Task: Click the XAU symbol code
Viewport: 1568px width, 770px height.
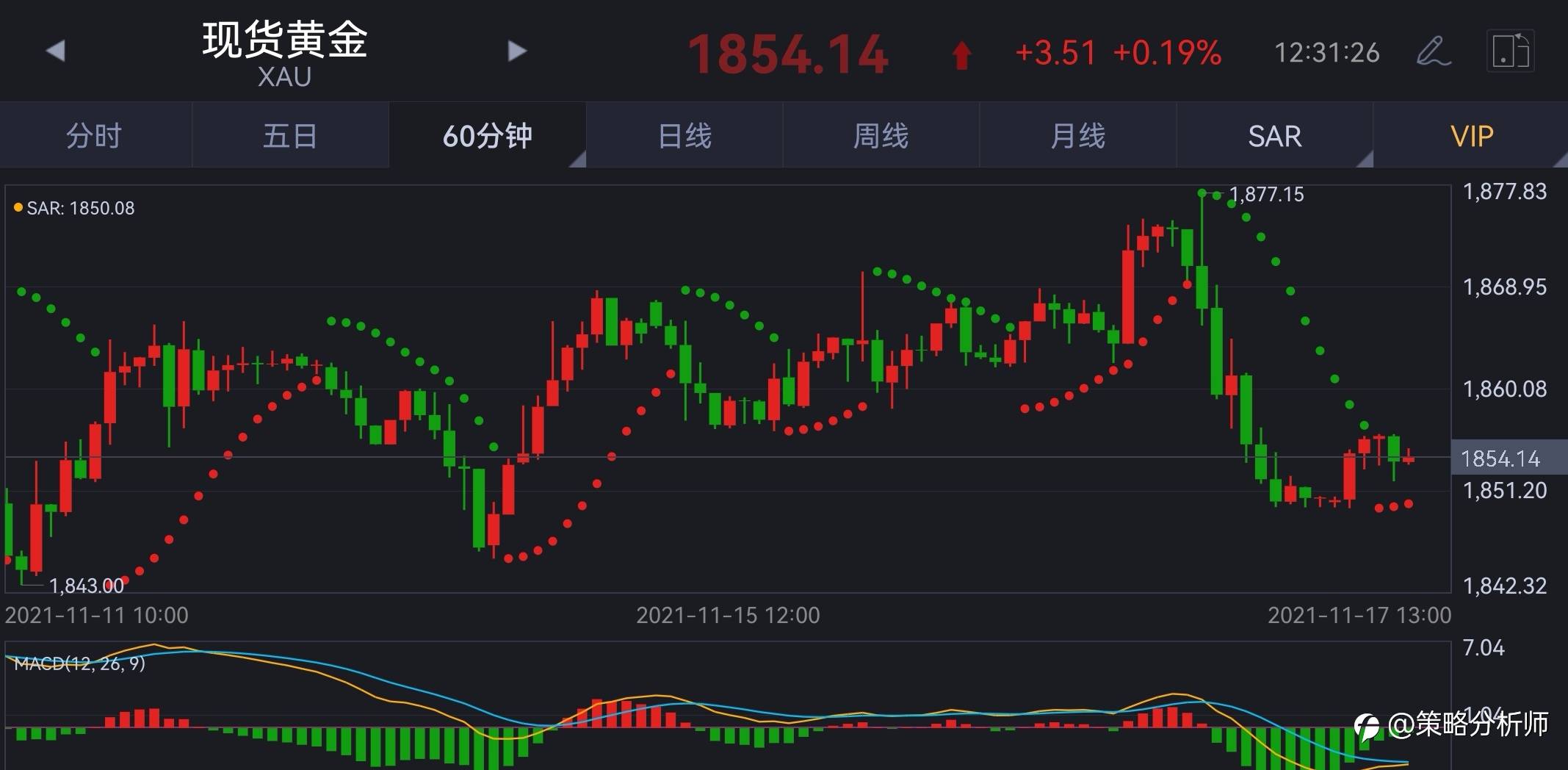Action: point(284,77)
